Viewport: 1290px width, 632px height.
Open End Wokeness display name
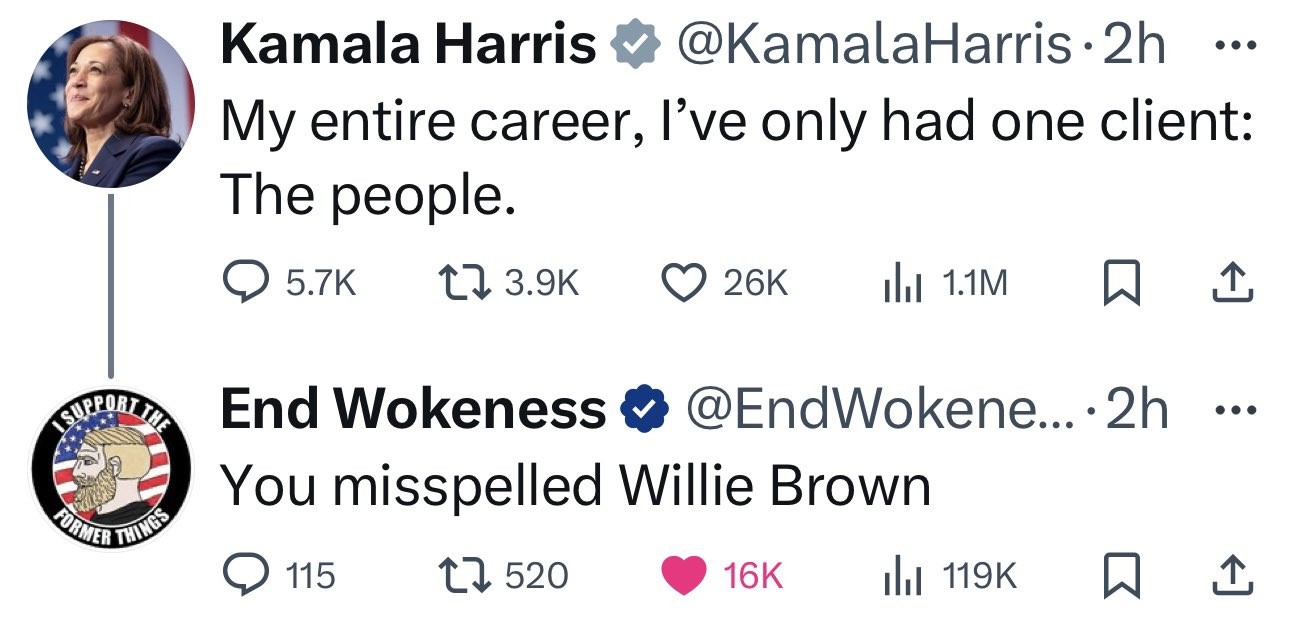point(412,409)
